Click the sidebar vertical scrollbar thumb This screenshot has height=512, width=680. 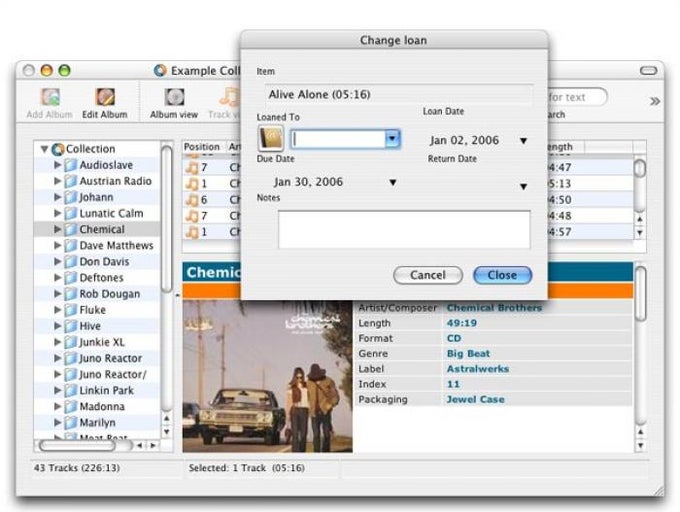167,219
